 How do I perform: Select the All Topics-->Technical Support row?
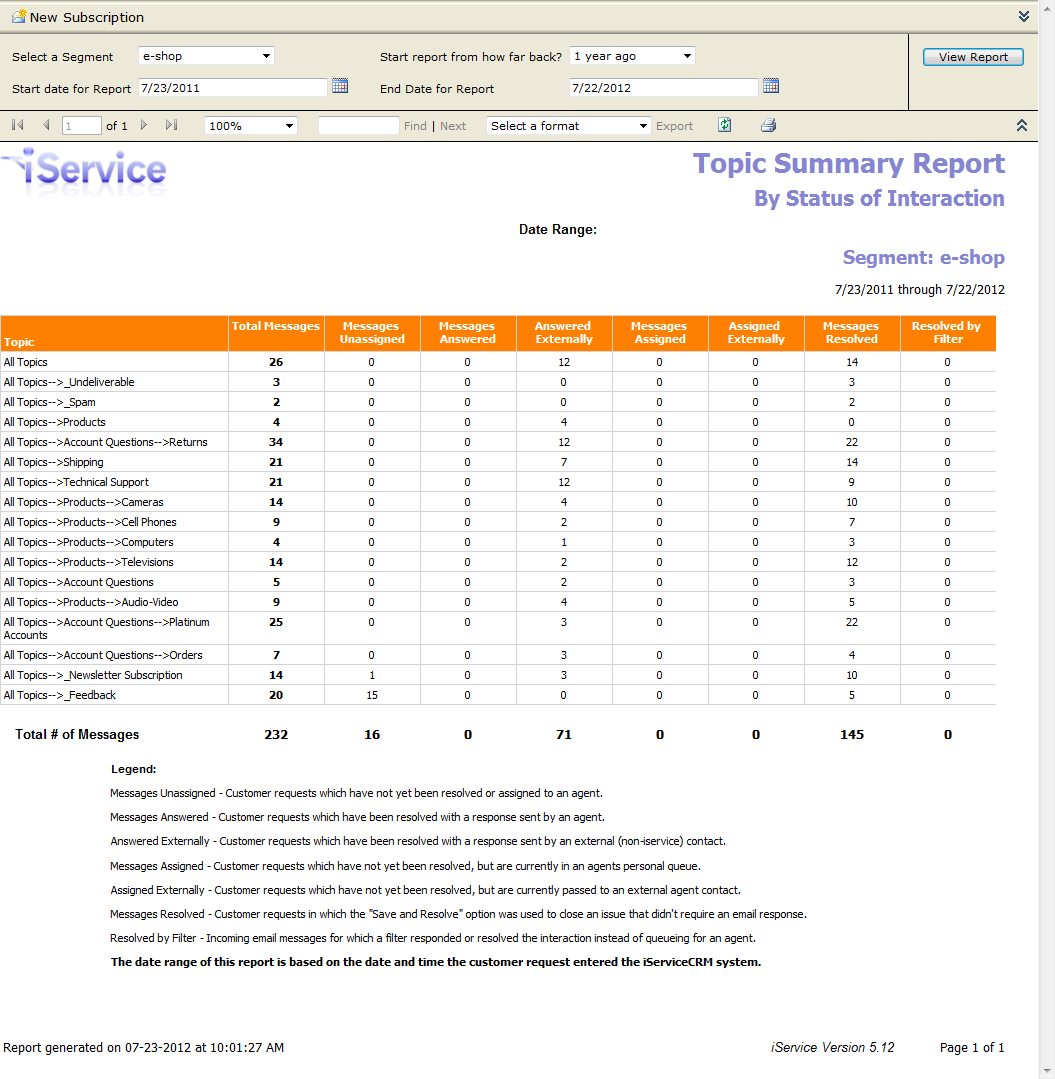coord(498,482)
